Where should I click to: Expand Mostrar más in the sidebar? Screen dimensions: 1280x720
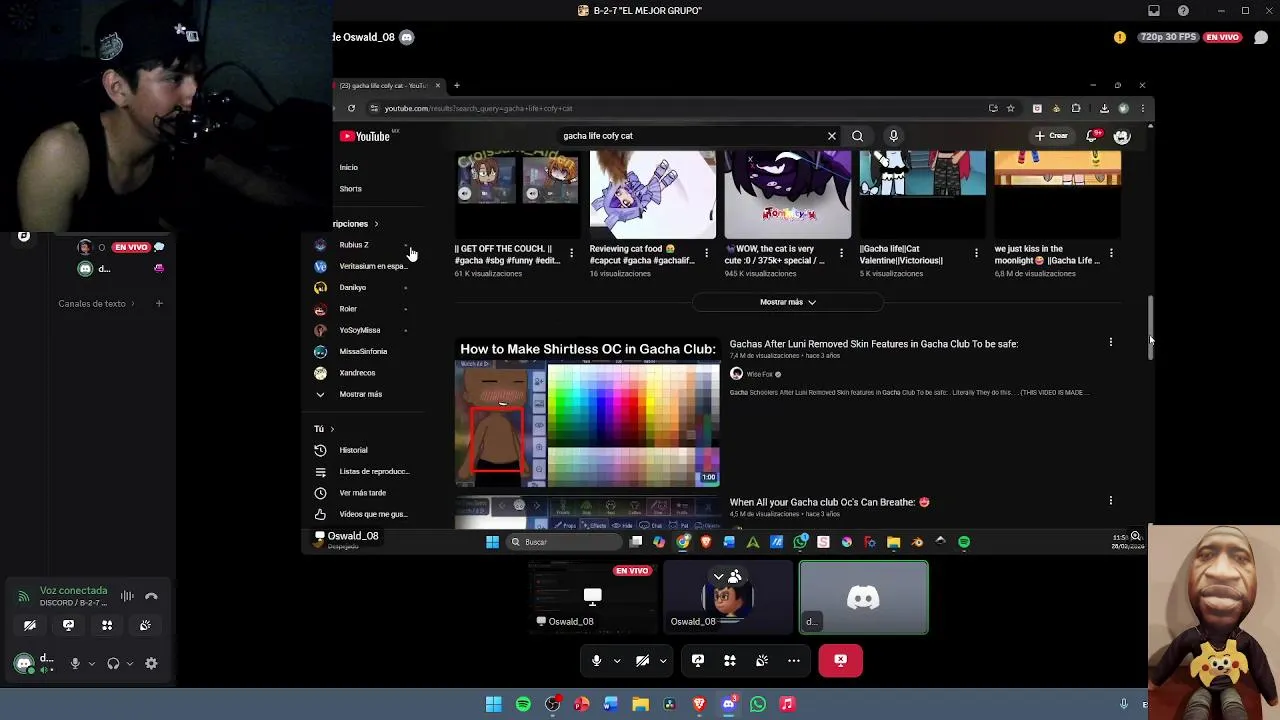pyautogui.click(x=360, y=394)
